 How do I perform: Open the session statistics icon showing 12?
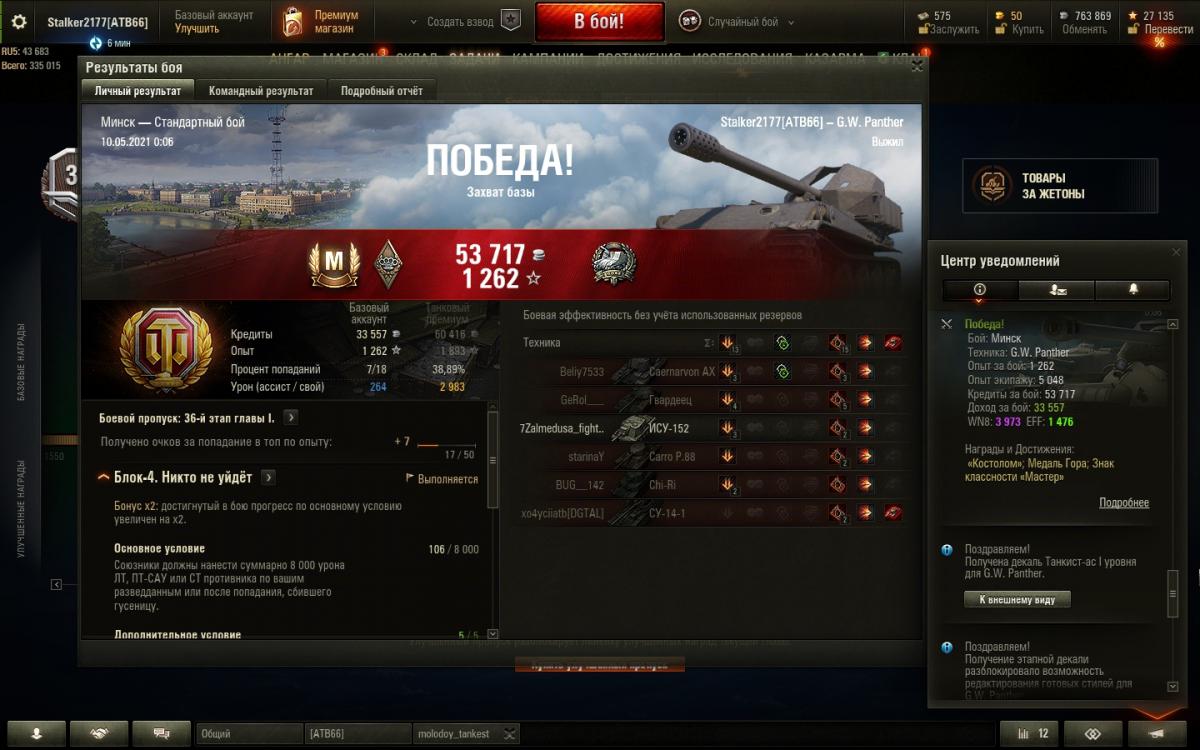click(1031, 733)
